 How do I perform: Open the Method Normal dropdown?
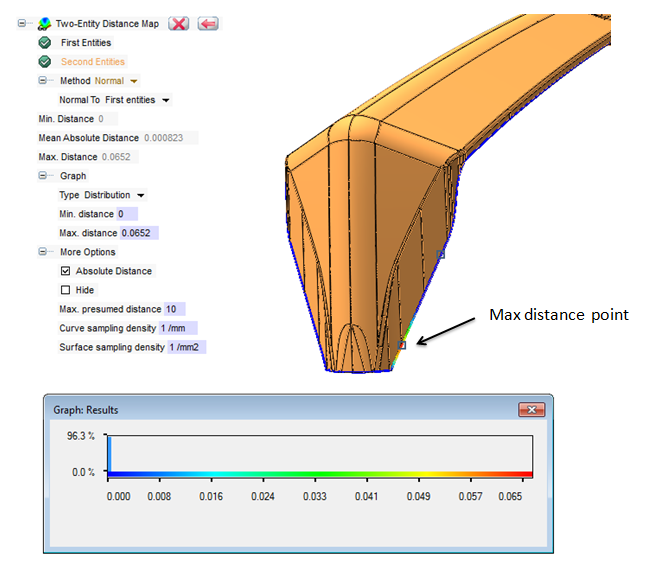[x=134, y=81]
